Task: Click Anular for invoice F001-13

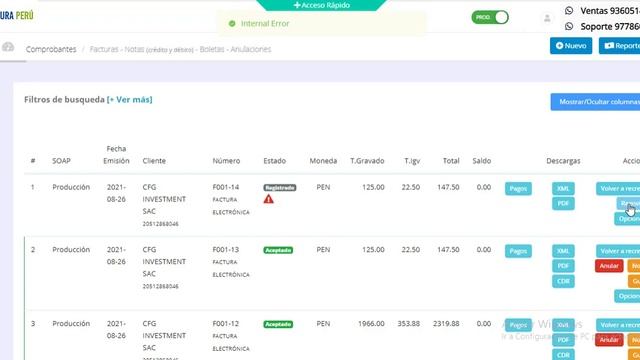Action: point(609,266)
